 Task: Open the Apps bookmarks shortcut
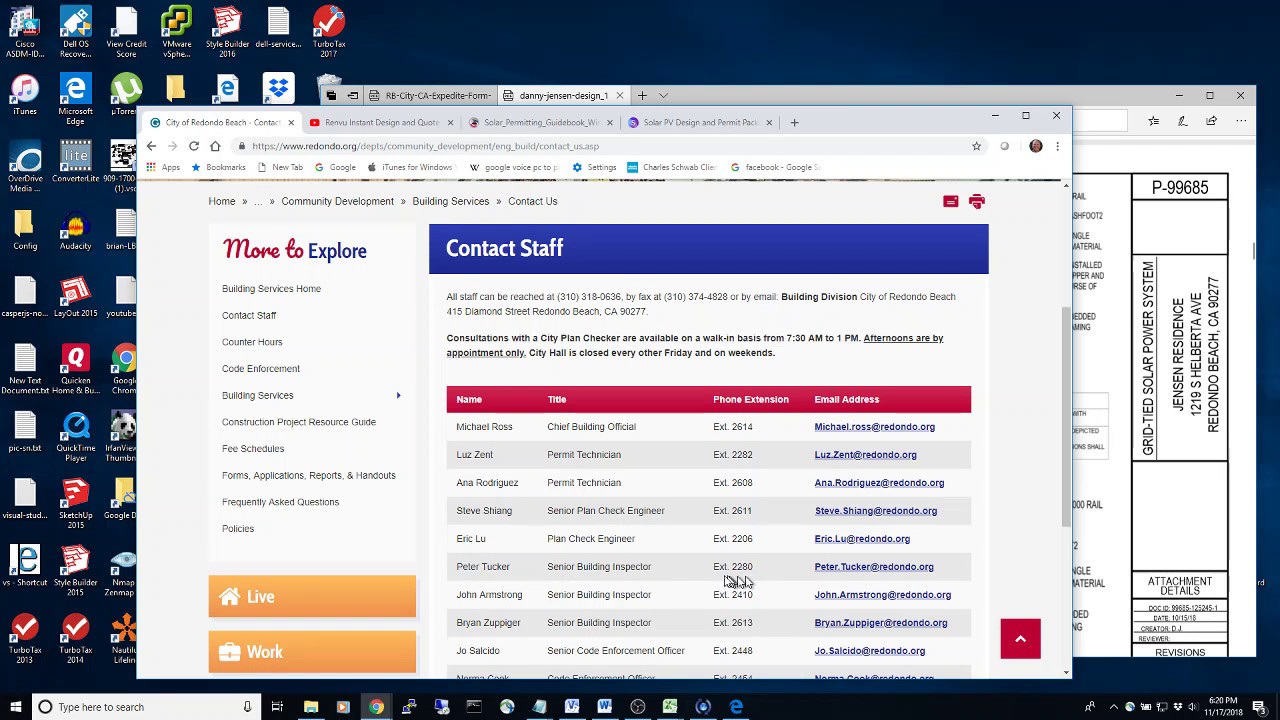click(163, 167)
